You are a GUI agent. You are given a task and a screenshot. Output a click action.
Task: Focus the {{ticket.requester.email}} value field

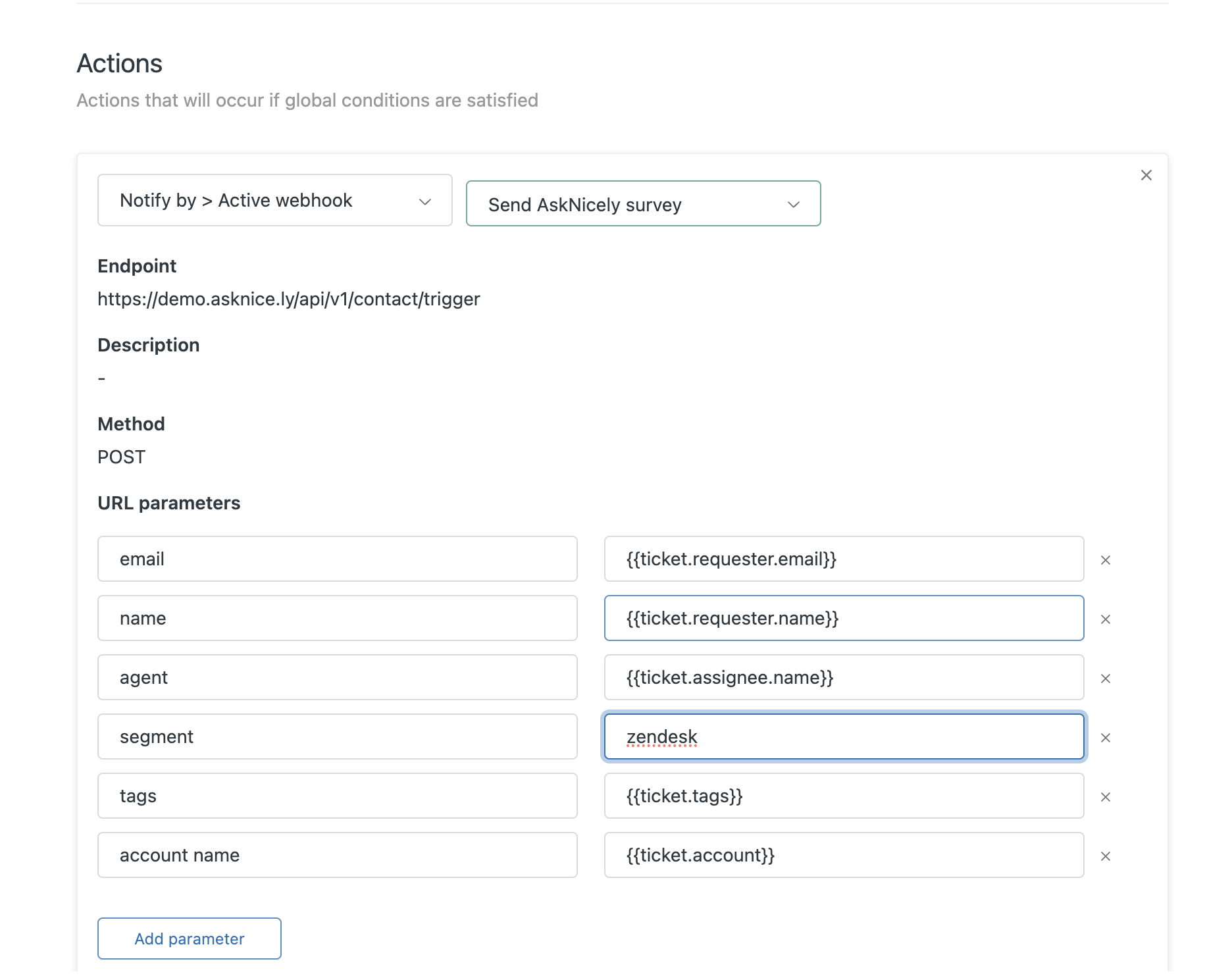coord(844,559)
